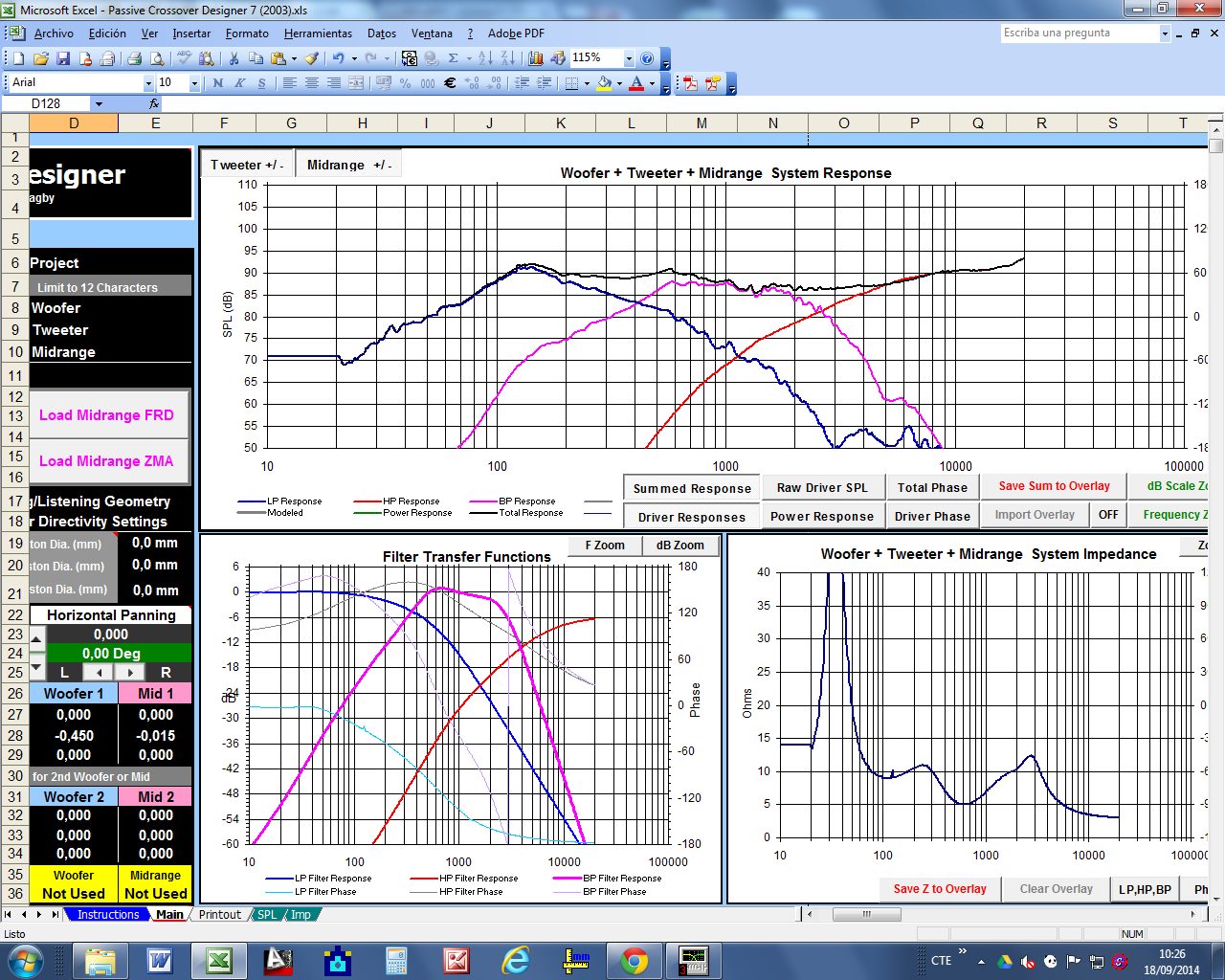Open the 115% zoom dropdown
1225x980 pixels.
[x=629, y=58]
